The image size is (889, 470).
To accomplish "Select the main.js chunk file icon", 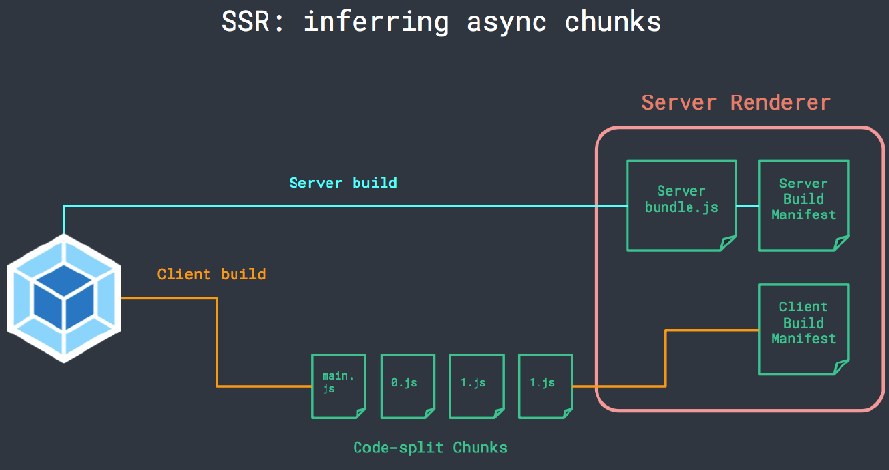I will 338,385.
